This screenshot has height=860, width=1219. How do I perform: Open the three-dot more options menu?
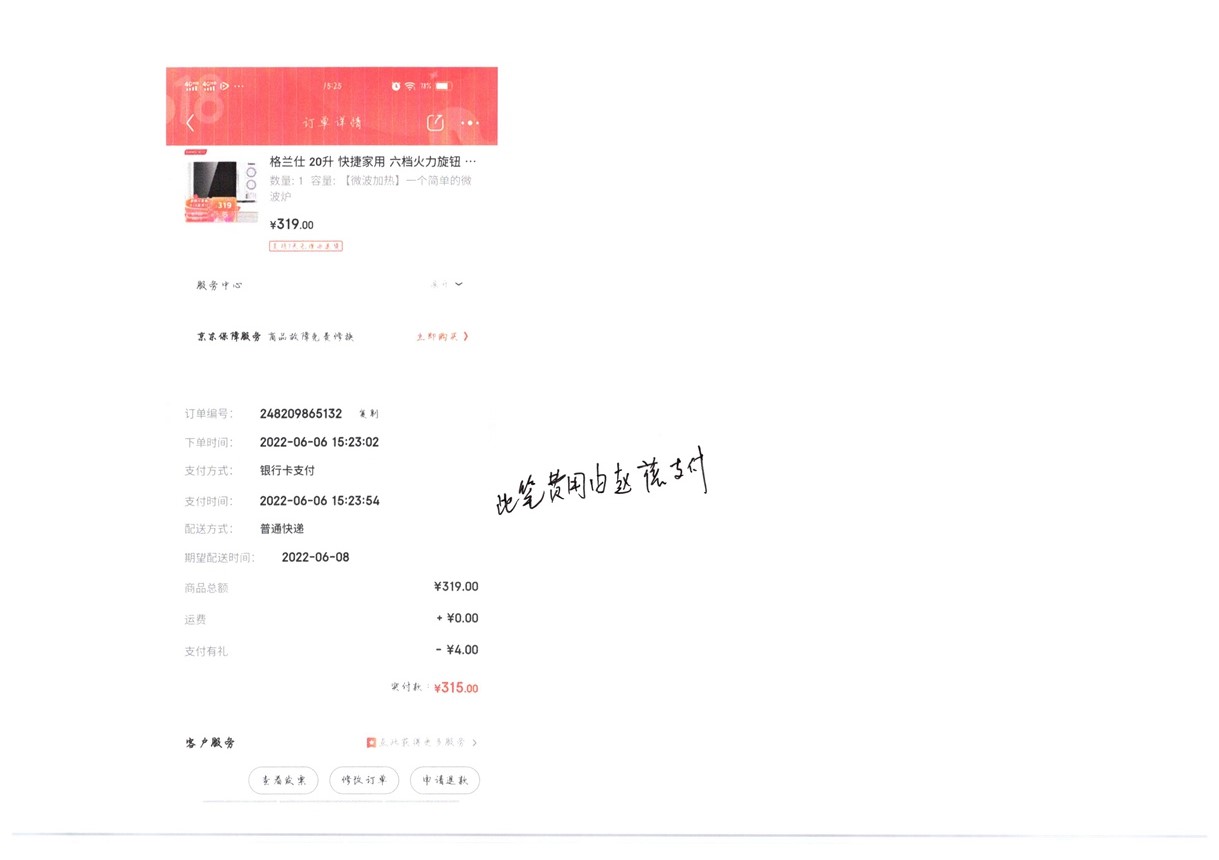point(470,123)
